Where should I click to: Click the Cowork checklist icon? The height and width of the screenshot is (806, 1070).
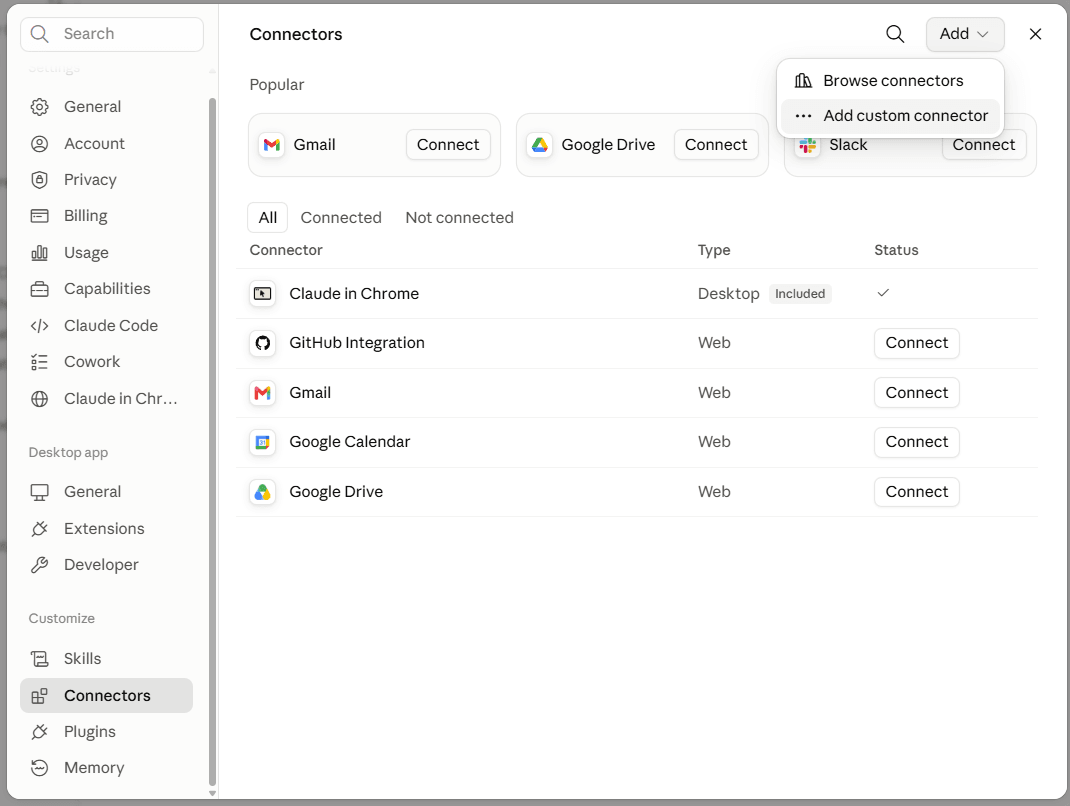[x=40, y=362]
